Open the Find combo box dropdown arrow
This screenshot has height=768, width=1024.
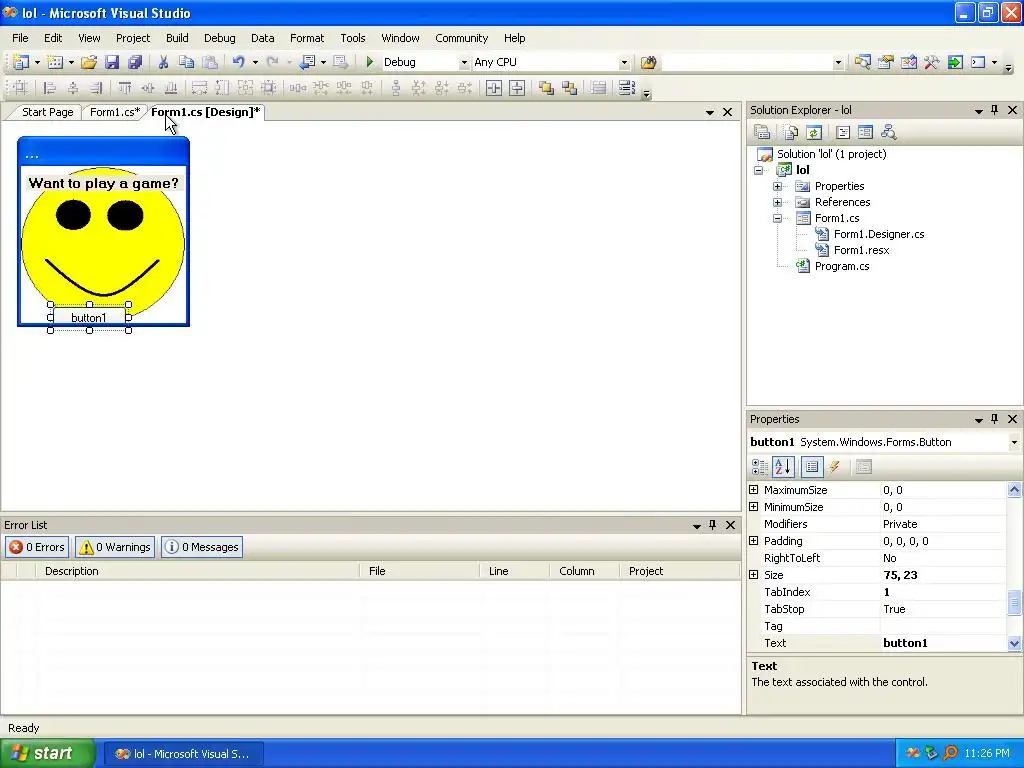(x=838, y=63)
